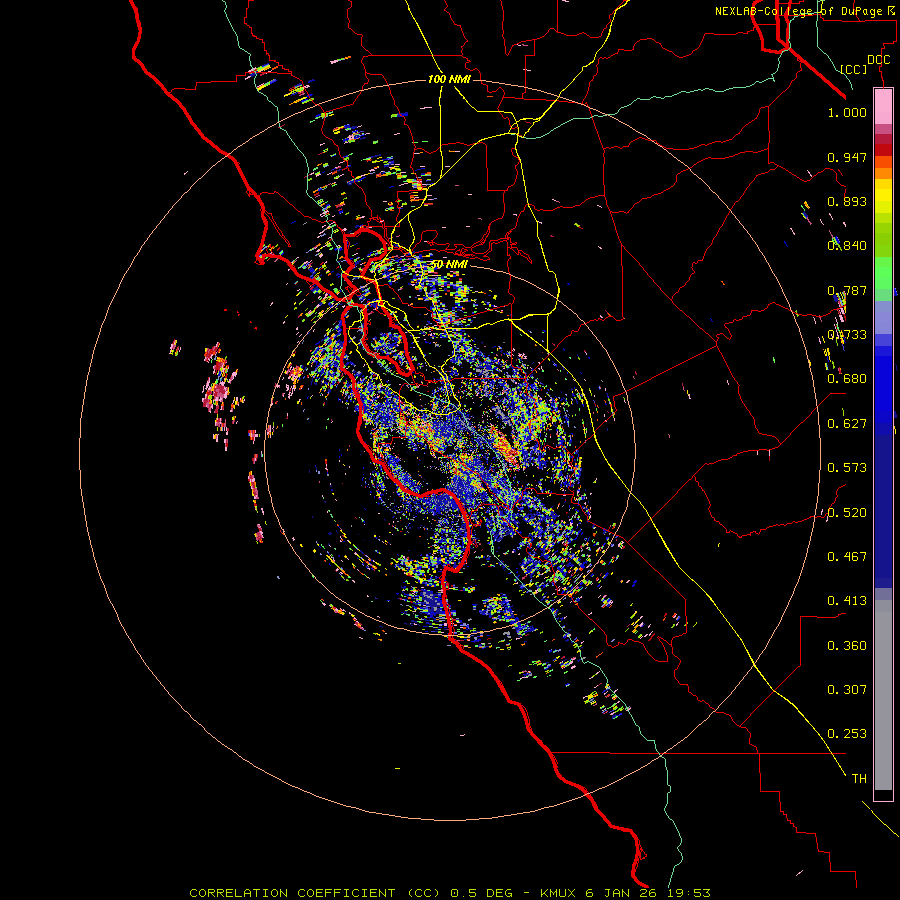Click the 0.5 DEG elevation text
The width and height of the screenshot is (900, 900).
482,893
